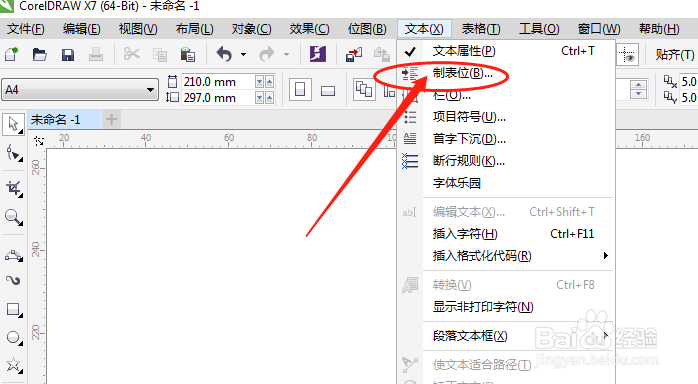Open the 位图(B) menu
This screenshot has width=698, height=384.
(367, 29)
